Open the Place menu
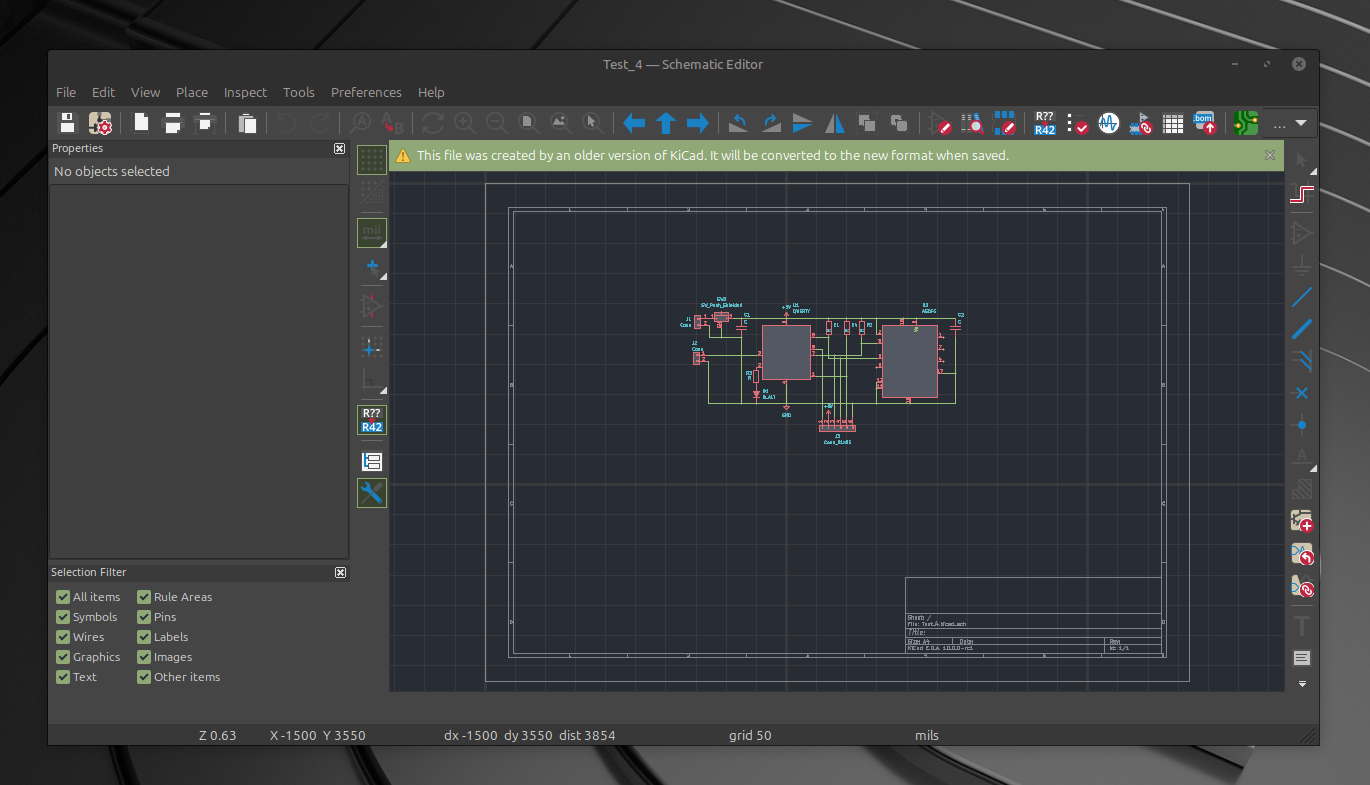1370x785 pixels. (x=192, y=92)
